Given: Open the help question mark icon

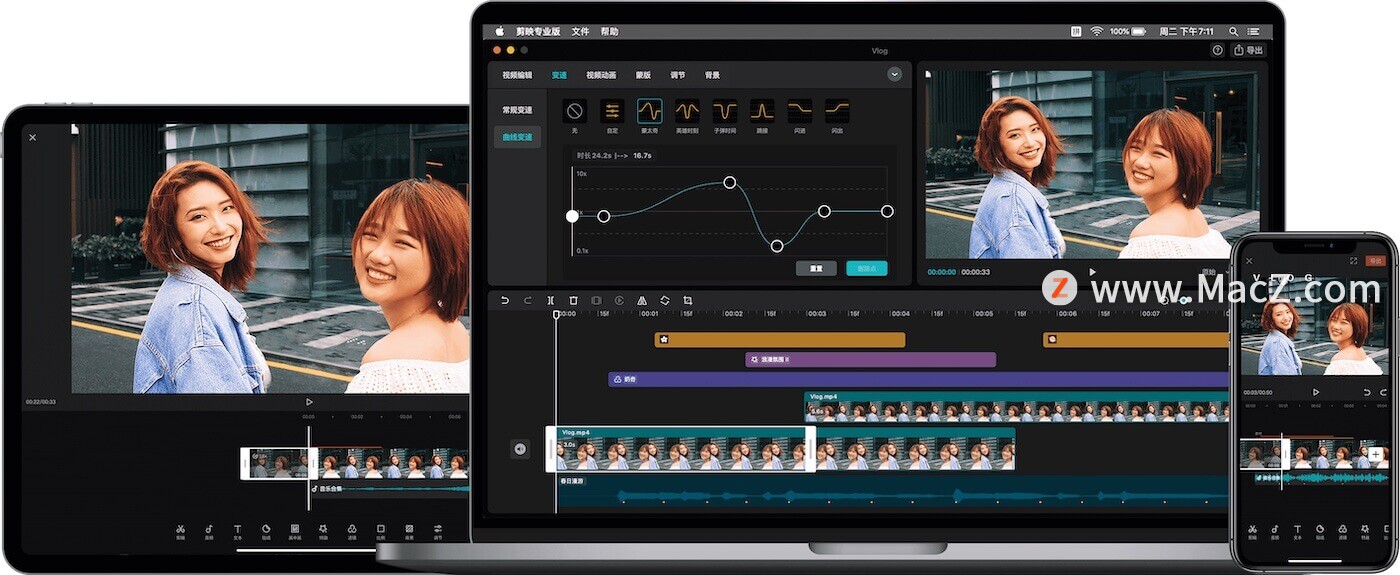Looking at the screenshot, I should [1217, 50].
